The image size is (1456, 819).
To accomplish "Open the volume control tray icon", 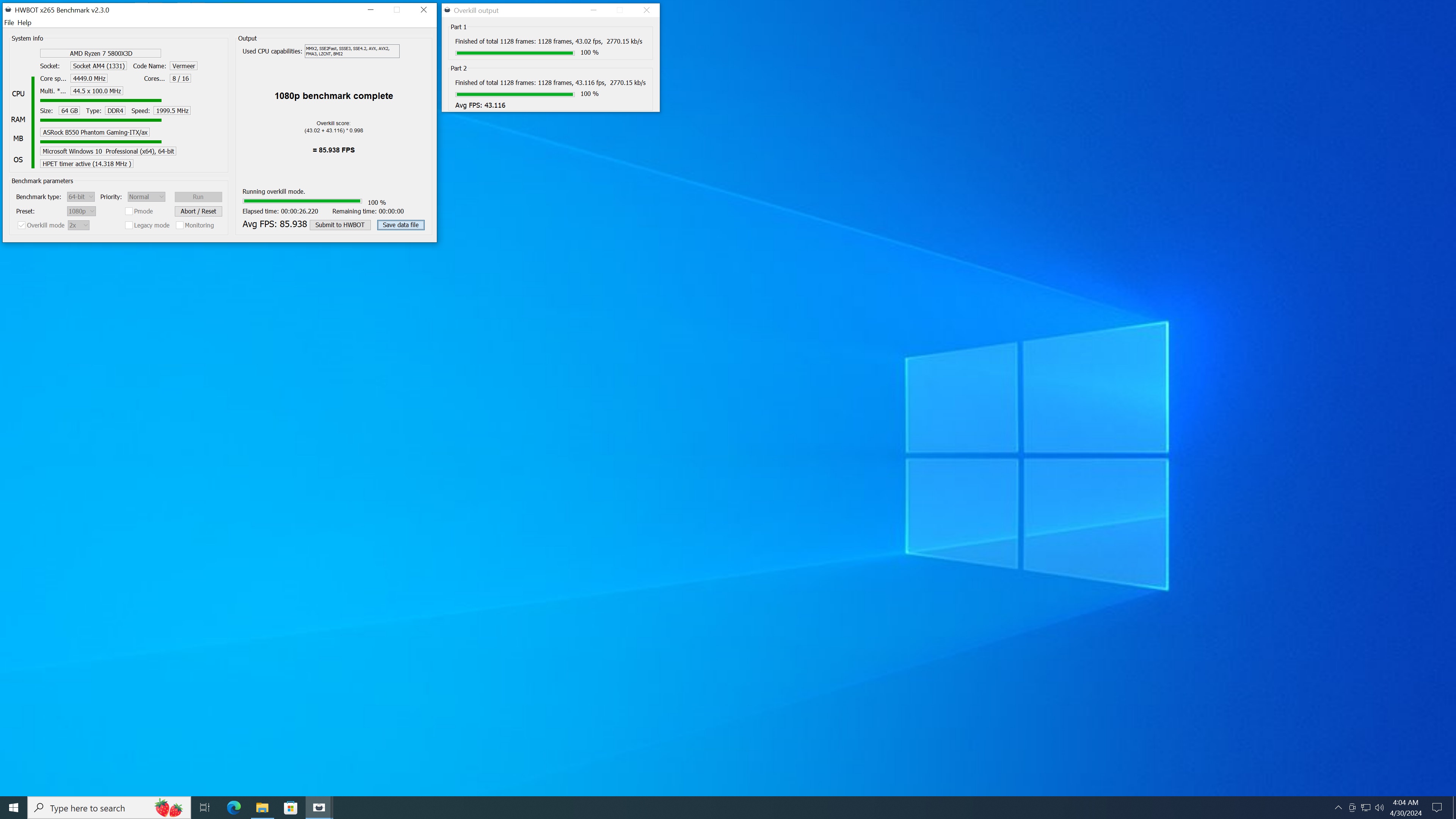I will coord(1379,808).
